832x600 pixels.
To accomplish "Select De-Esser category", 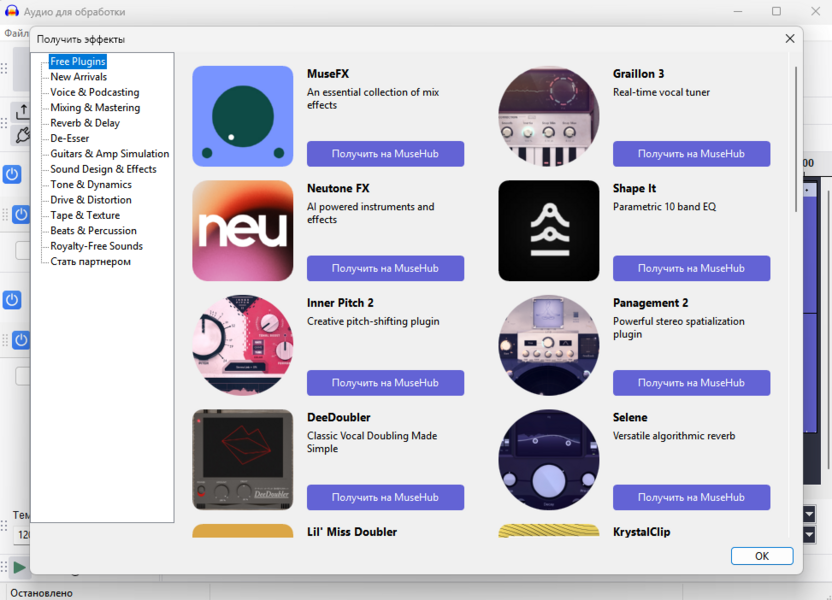I will point(70,138).
